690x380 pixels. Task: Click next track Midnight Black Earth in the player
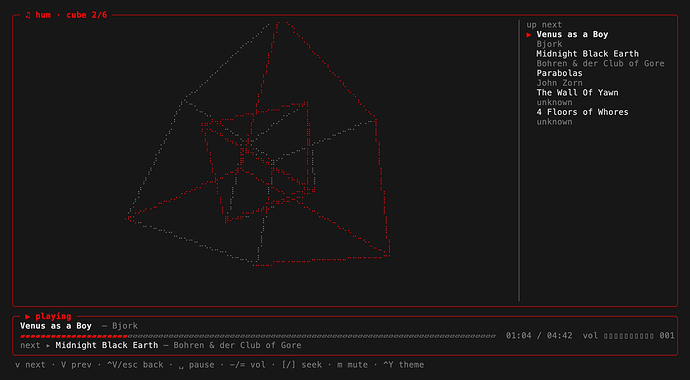pos(107,345)
